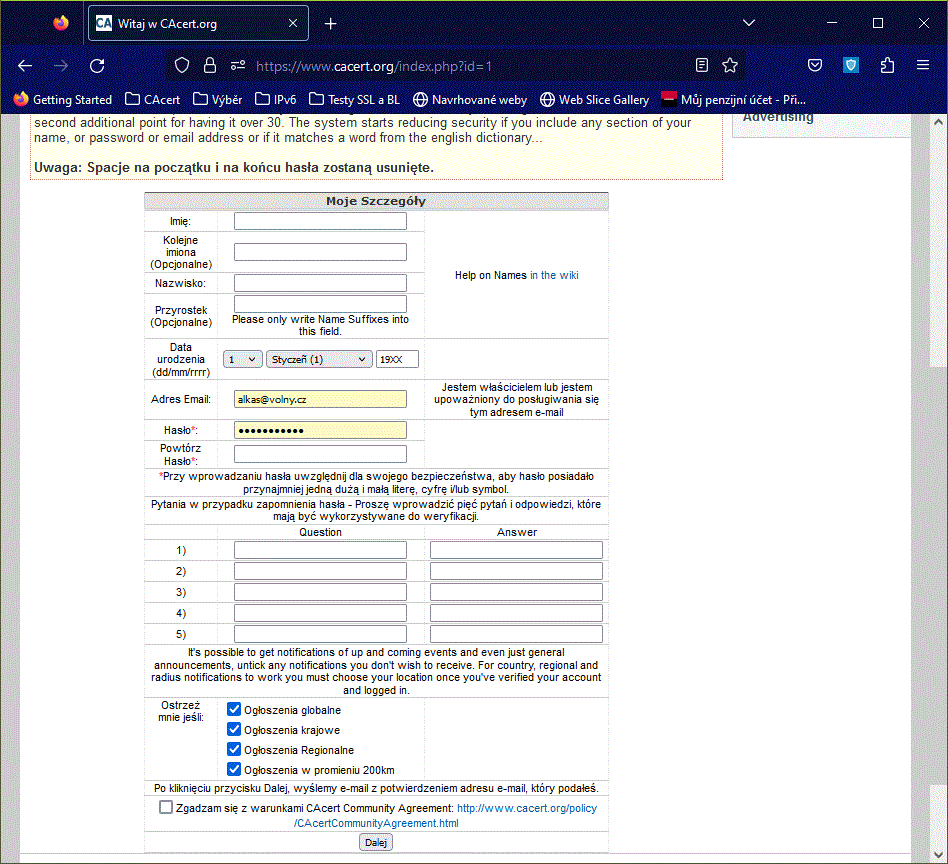
Task: Uncheck the Ogłoszenia globalne checkbox
Action: click(234, 709)
